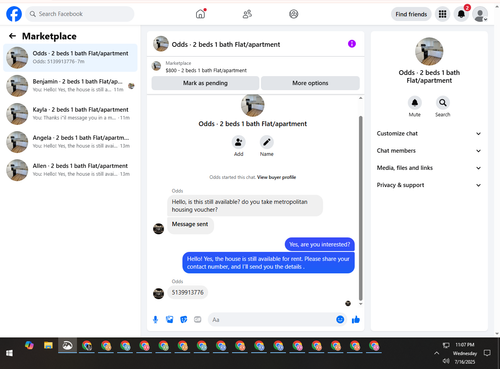Screen dimensions: 500x369
Task: Expand Privacy & support section
Action: [x=429, y=185]
